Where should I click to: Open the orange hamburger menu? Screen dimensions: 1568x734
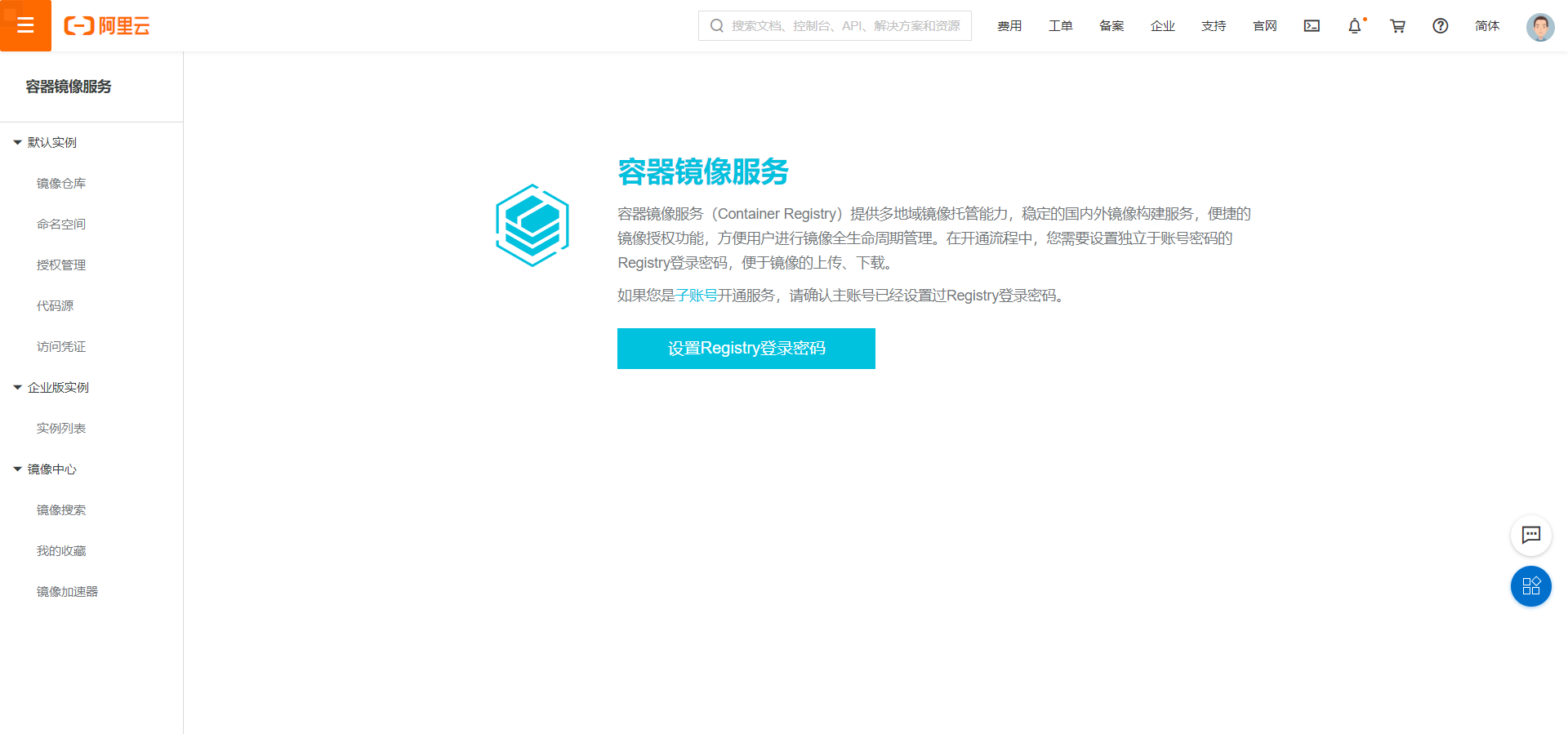point(25,25)
